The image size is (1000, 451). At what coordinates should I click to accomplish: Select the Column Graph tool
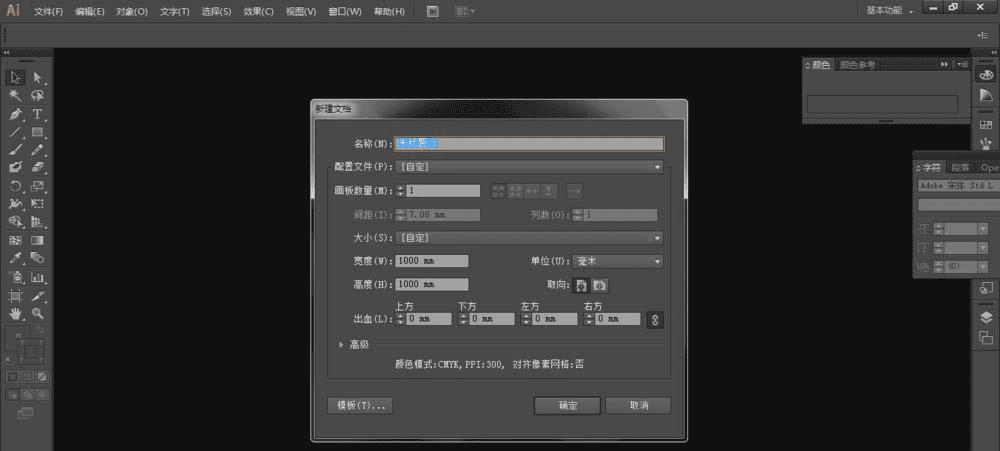[x=38, y=277]
